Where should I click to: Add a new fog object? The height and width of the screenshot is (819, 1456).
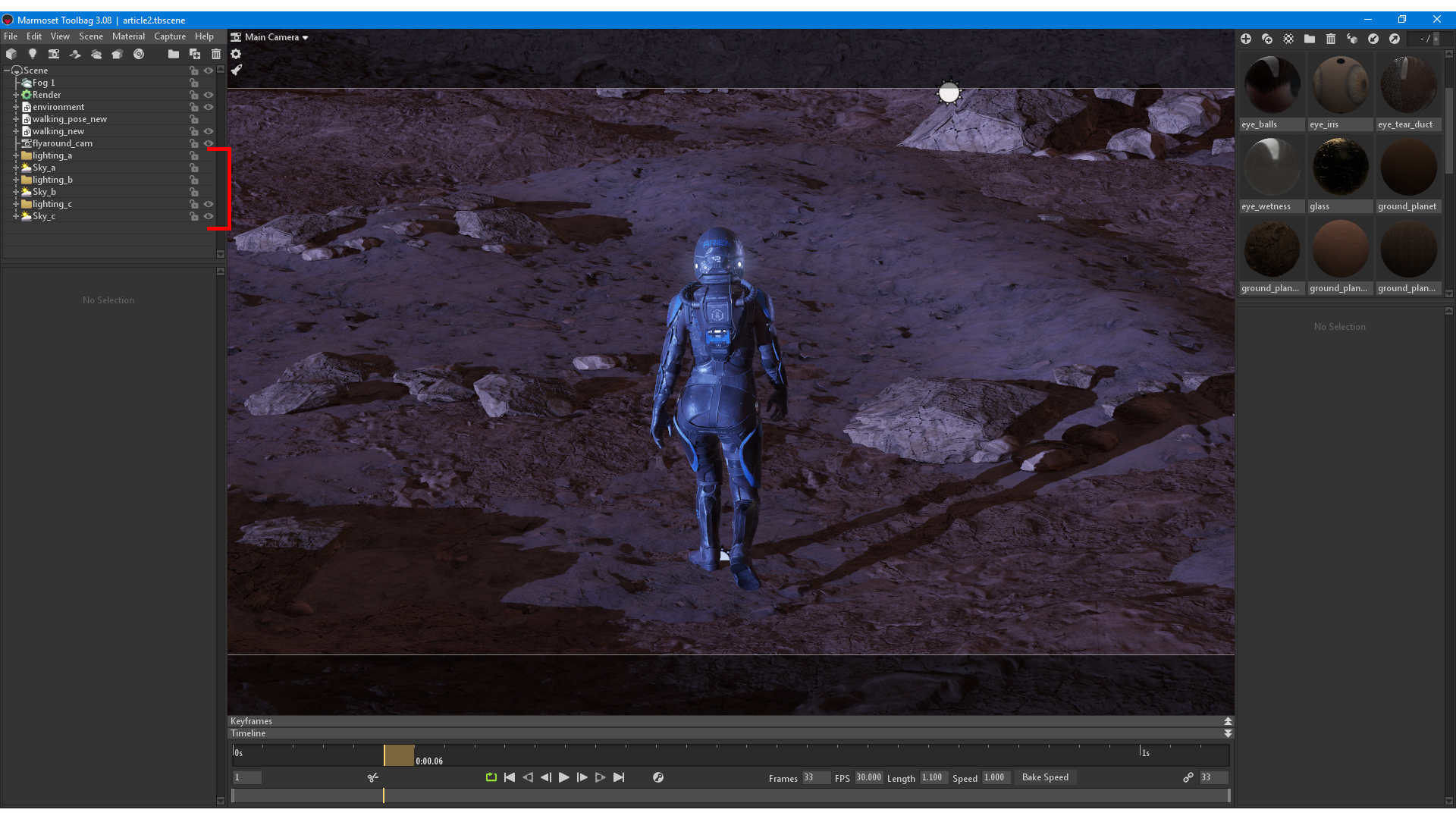(96, 54)
